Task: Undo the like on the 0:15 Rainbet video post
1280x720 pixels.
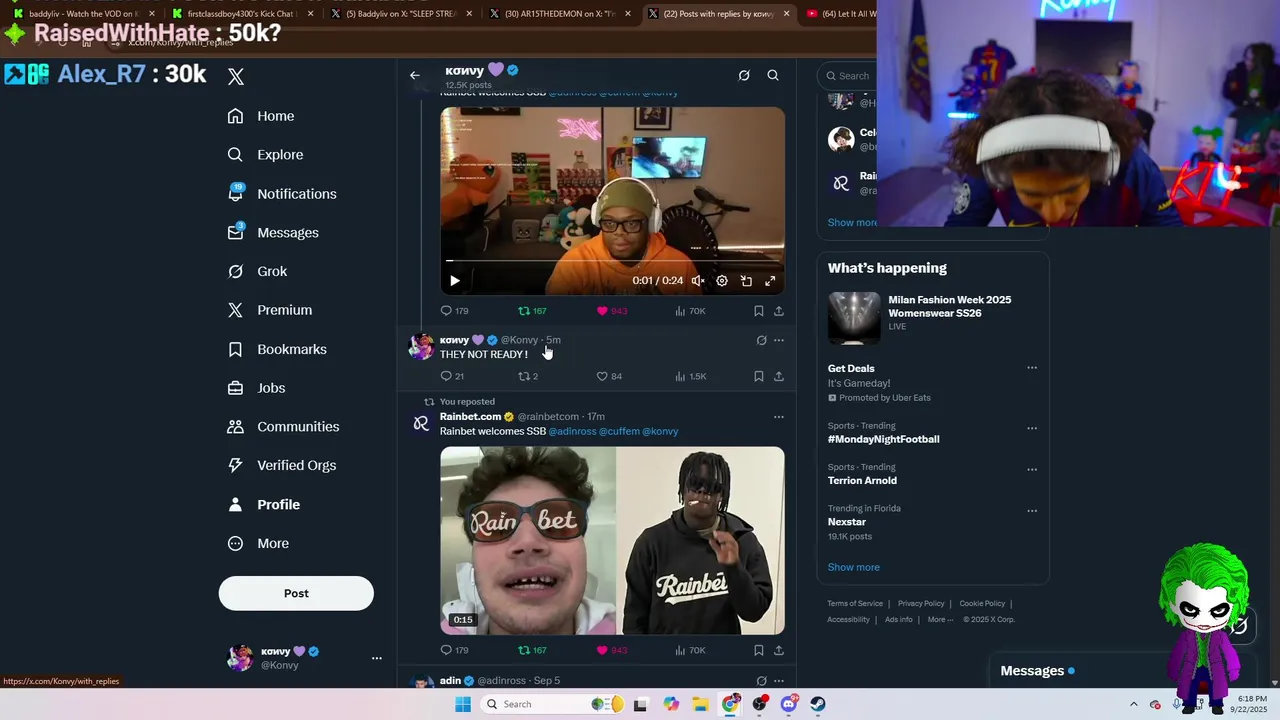Action: [x=612, y=650]
